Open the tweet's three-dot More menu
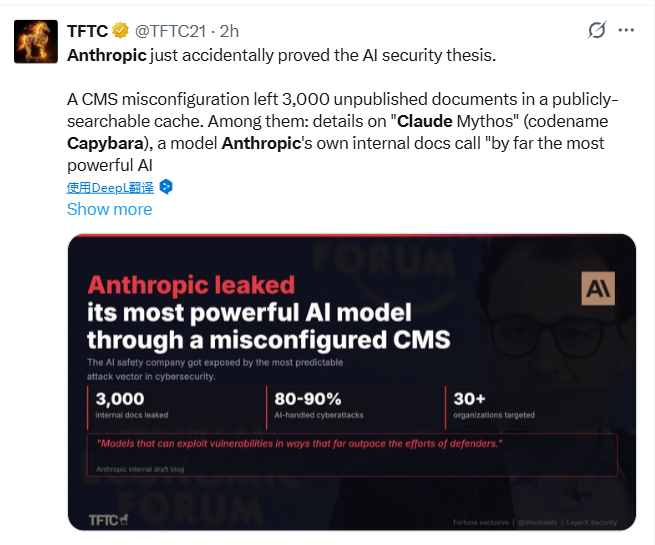Screen dimensions: 655x545 click(627, 30)
